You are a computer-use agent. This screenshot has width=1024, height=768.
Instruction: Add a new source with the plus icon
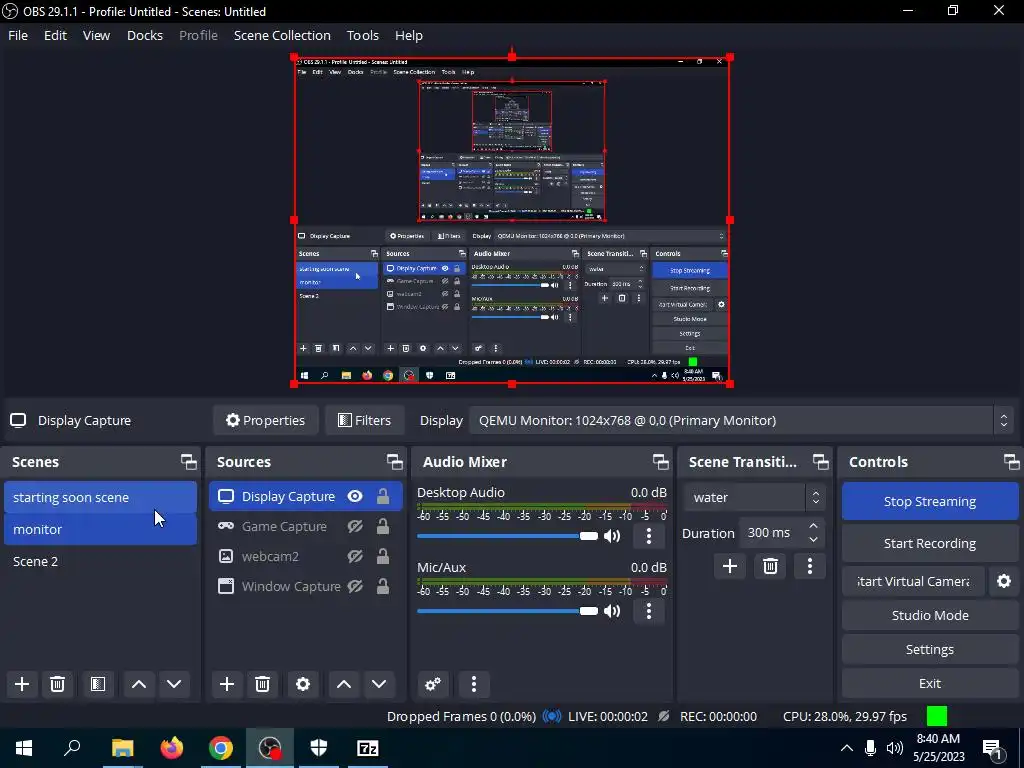click(227, 684)
